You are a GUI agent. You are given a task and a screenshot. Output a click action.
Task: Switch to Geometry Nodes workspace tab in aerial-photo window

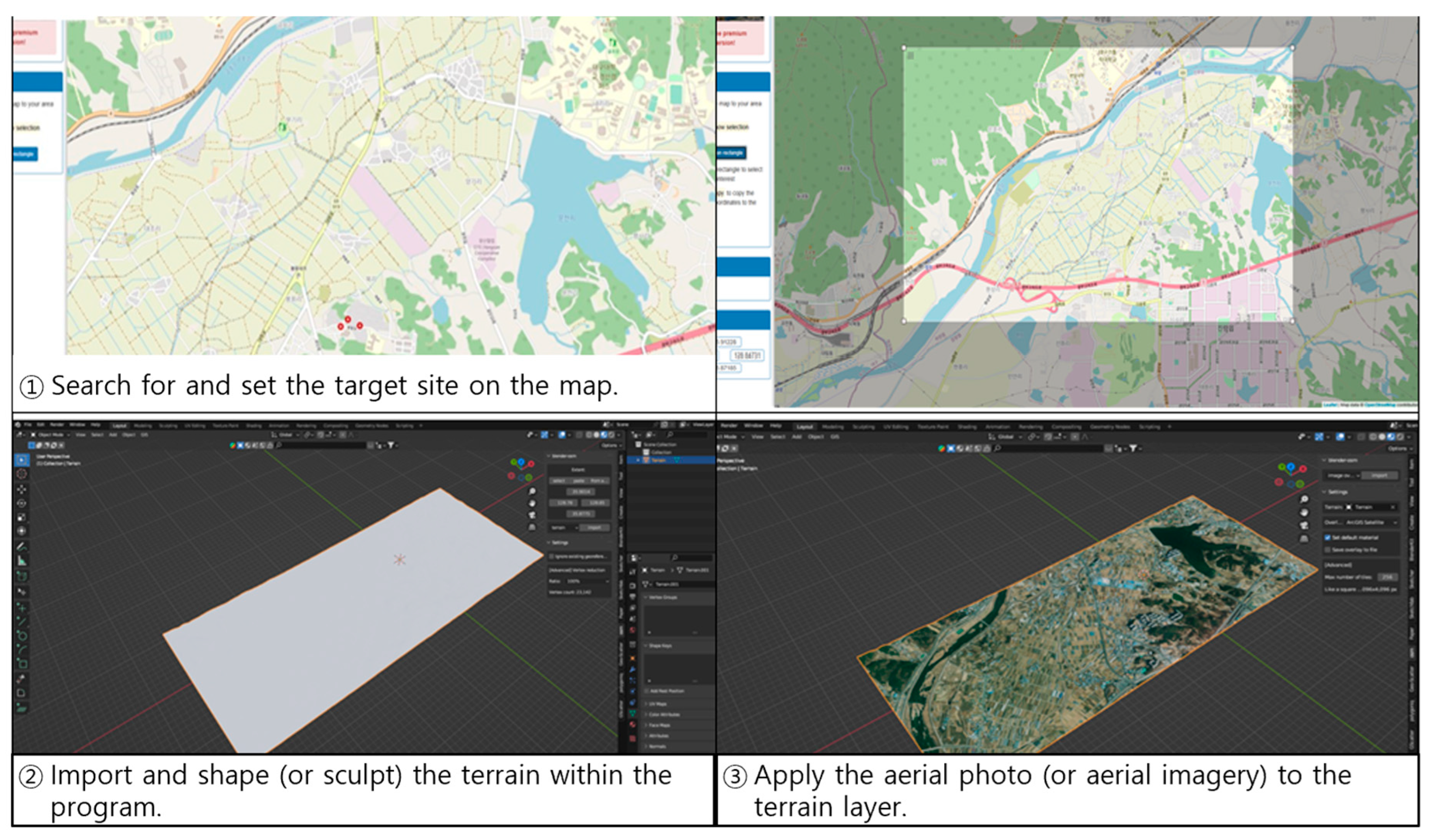tap(1109, 427)
